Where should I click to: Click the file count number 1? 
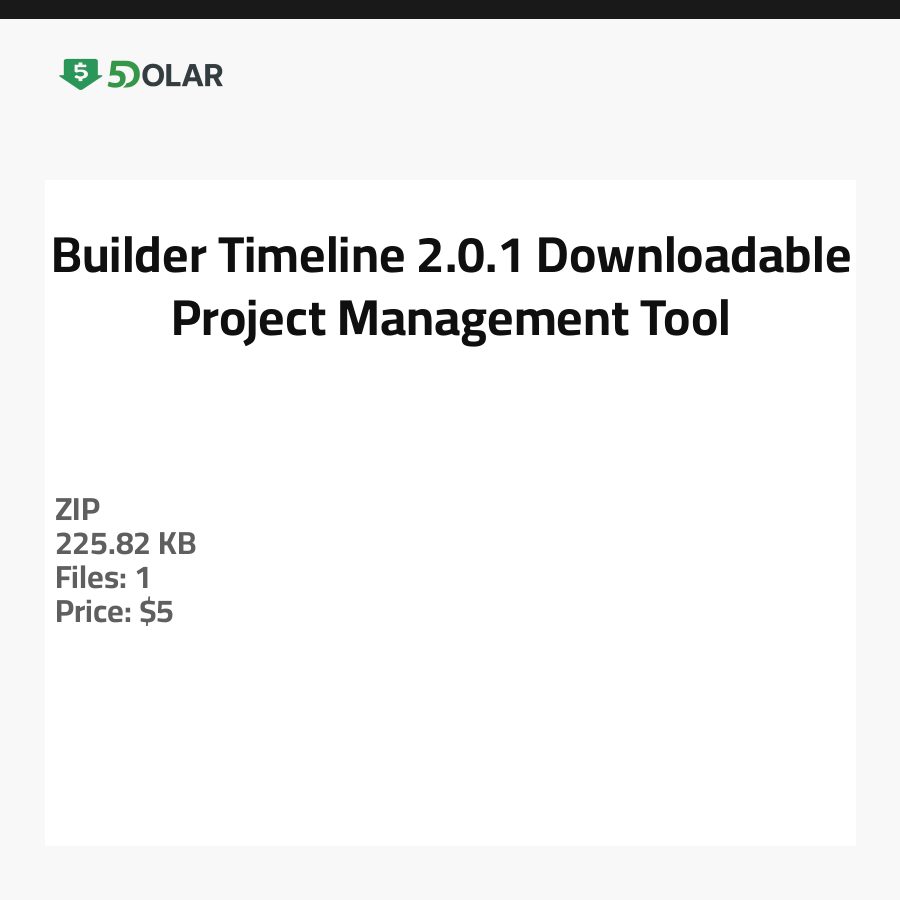(x=143, y=578)
